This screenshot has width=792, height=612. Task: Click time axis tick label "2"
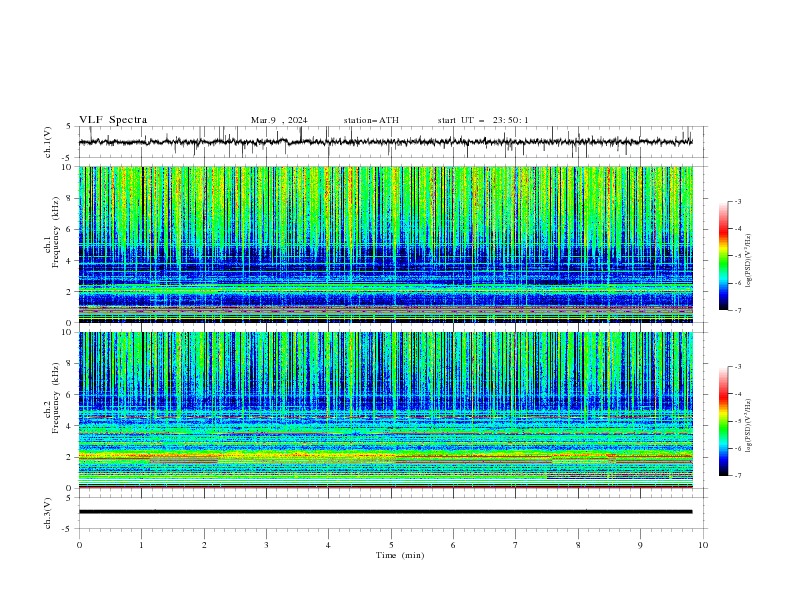204,545
